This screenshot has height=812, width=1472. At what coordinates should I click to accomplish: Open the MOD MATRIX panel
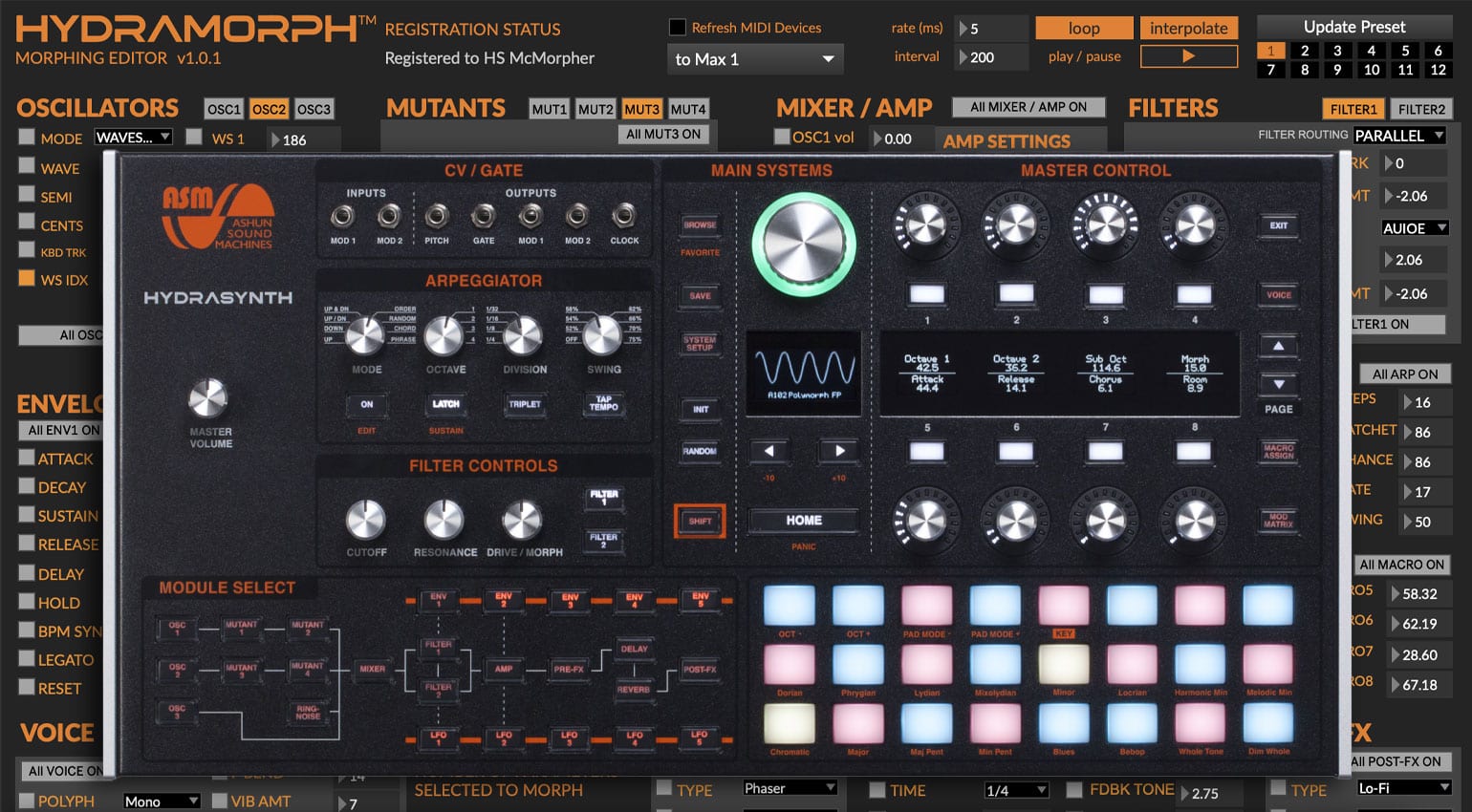(1278, 519)
